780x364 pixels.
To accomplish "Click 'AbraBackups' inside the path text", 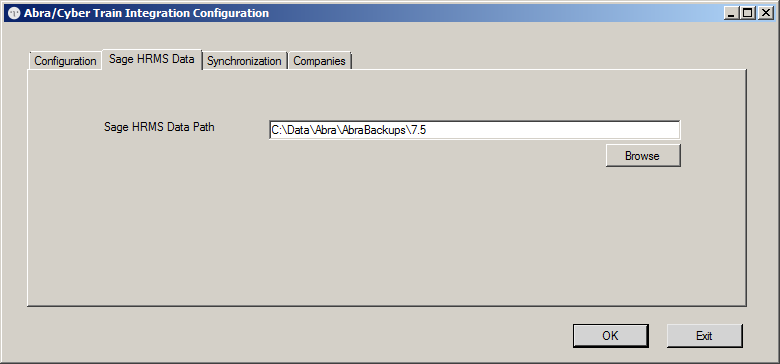I will point(373,131).
